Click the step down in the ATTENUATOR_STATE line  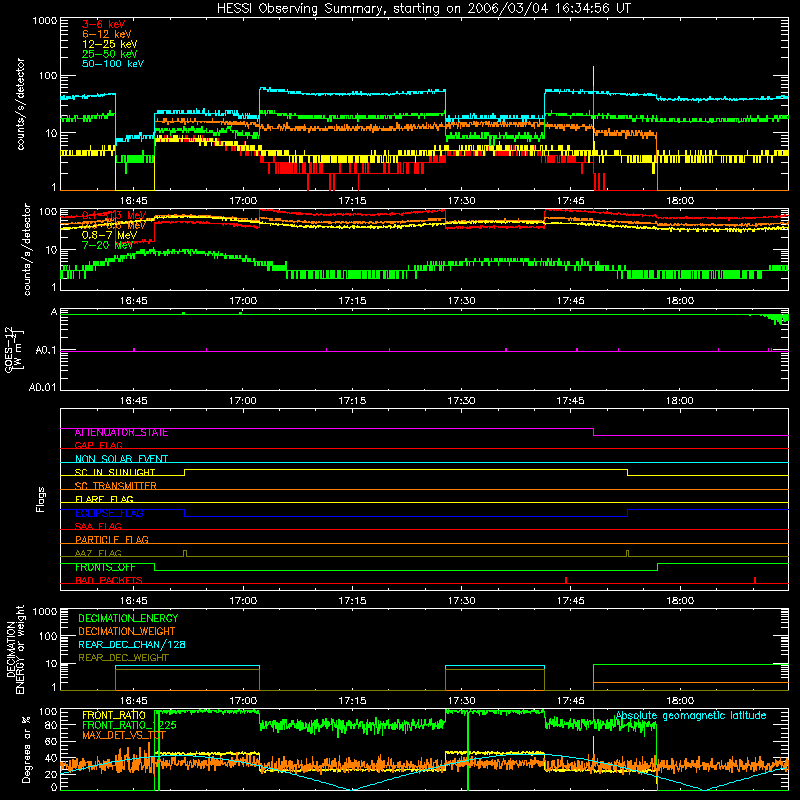click(593, 432)
